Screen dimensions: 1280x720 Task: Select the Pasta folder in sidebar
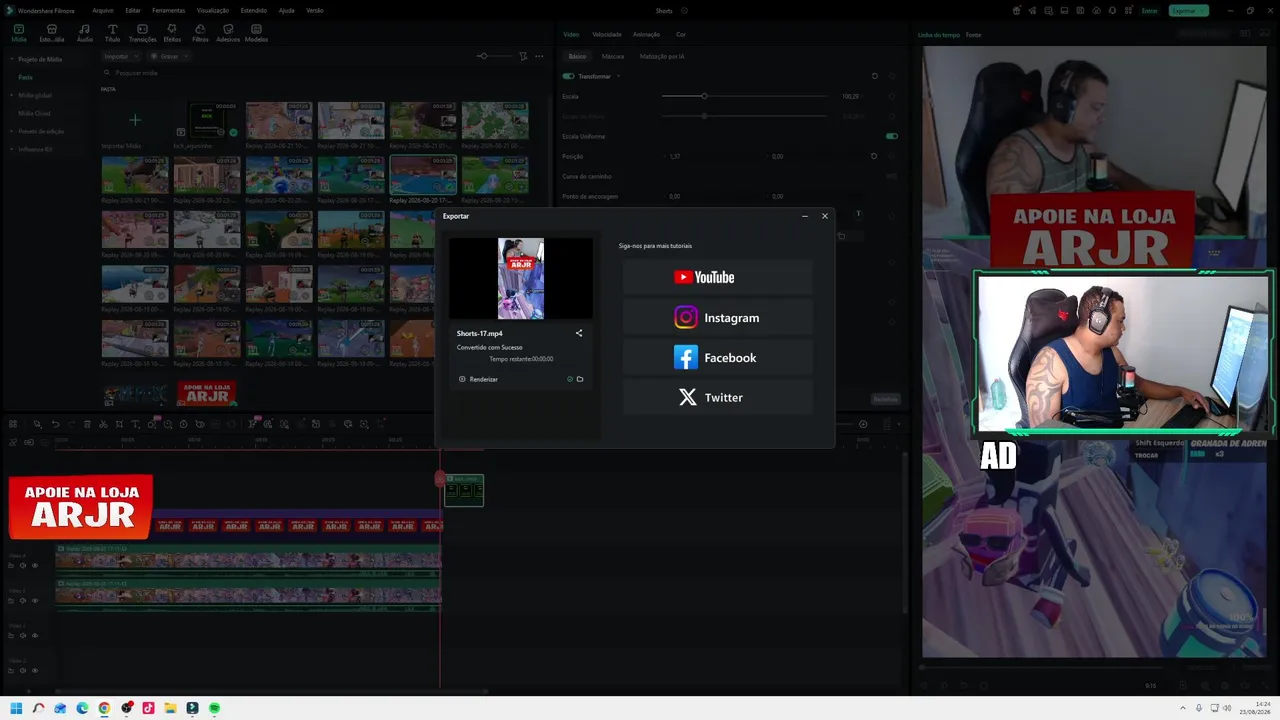[26, 77]
